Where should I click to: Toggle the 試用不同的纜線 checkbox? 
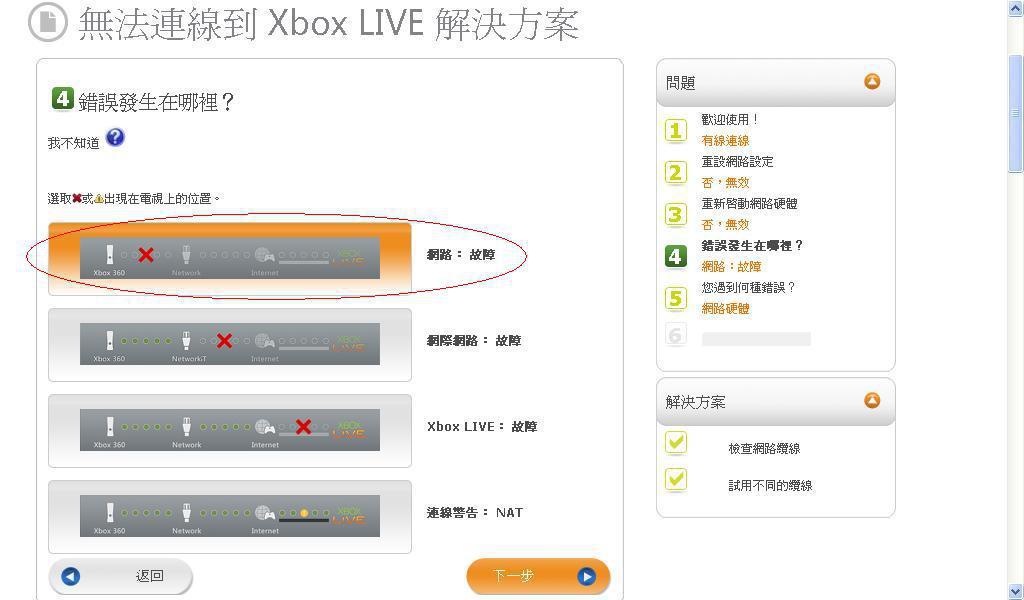[x=676, y=479]
